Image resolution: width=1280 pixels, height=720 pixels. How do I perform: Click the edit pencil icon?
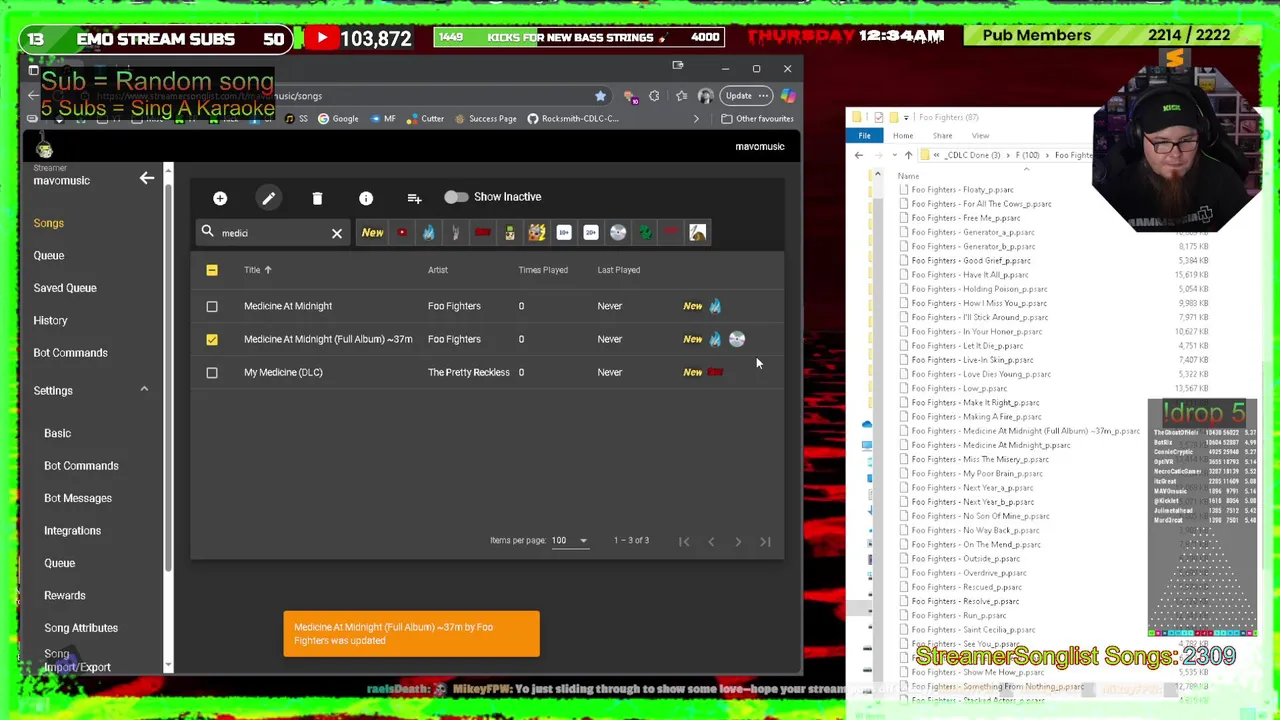click(269, 198)
